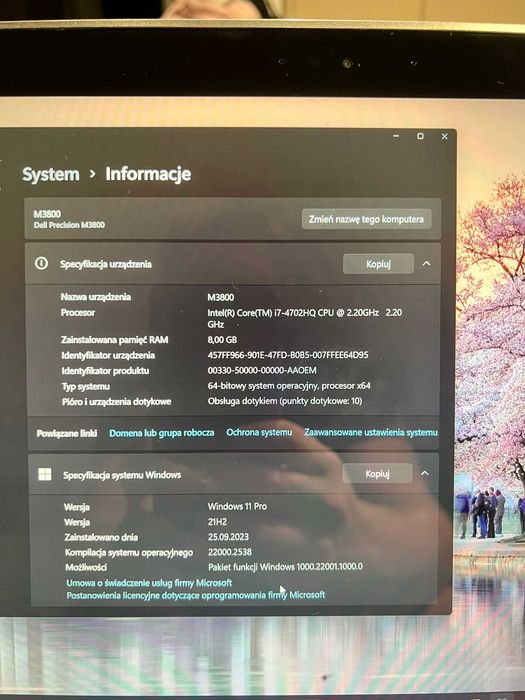Select the install date 25.09.2023
This screenshot has height=700, width=525.
point(228,537)
